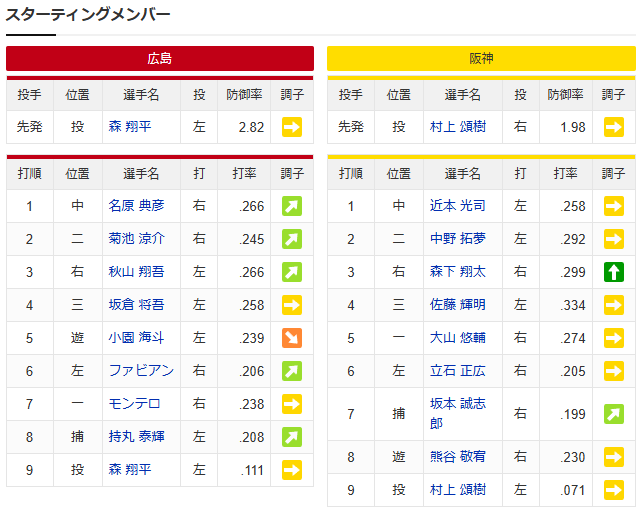Click batting average .292 of 中野 拓夢
This screenshot has height=513, width=640.
(x=573, y=239)
